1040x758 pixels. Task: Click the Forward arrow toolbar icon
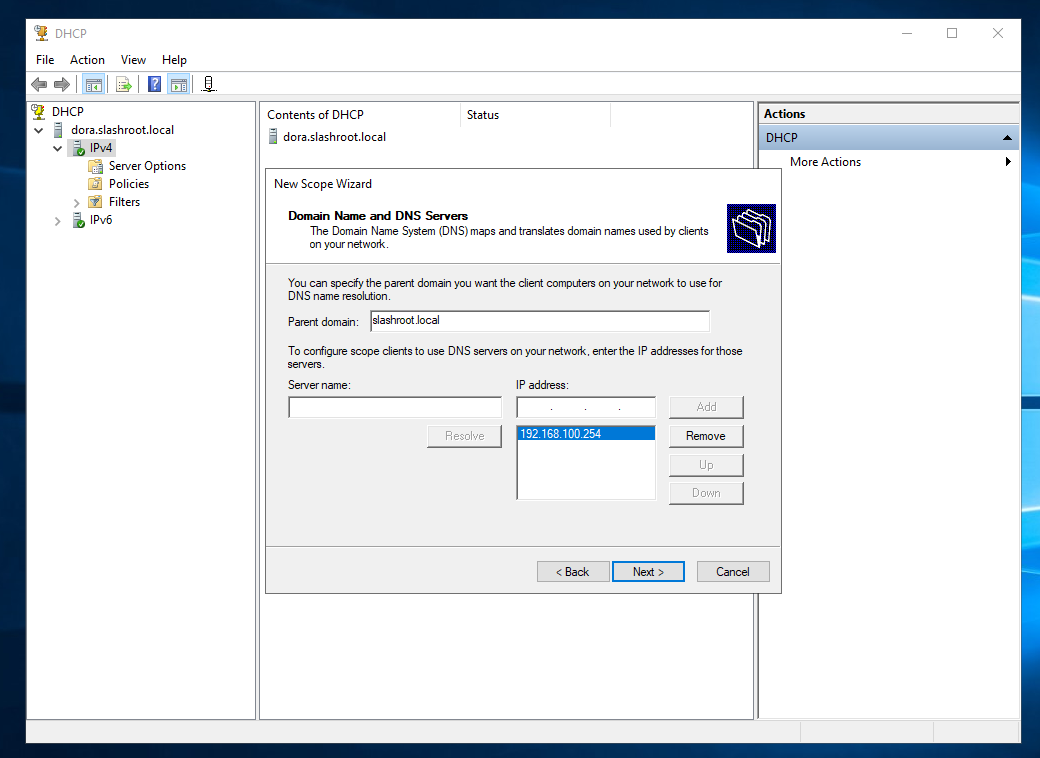click(62, 85)
